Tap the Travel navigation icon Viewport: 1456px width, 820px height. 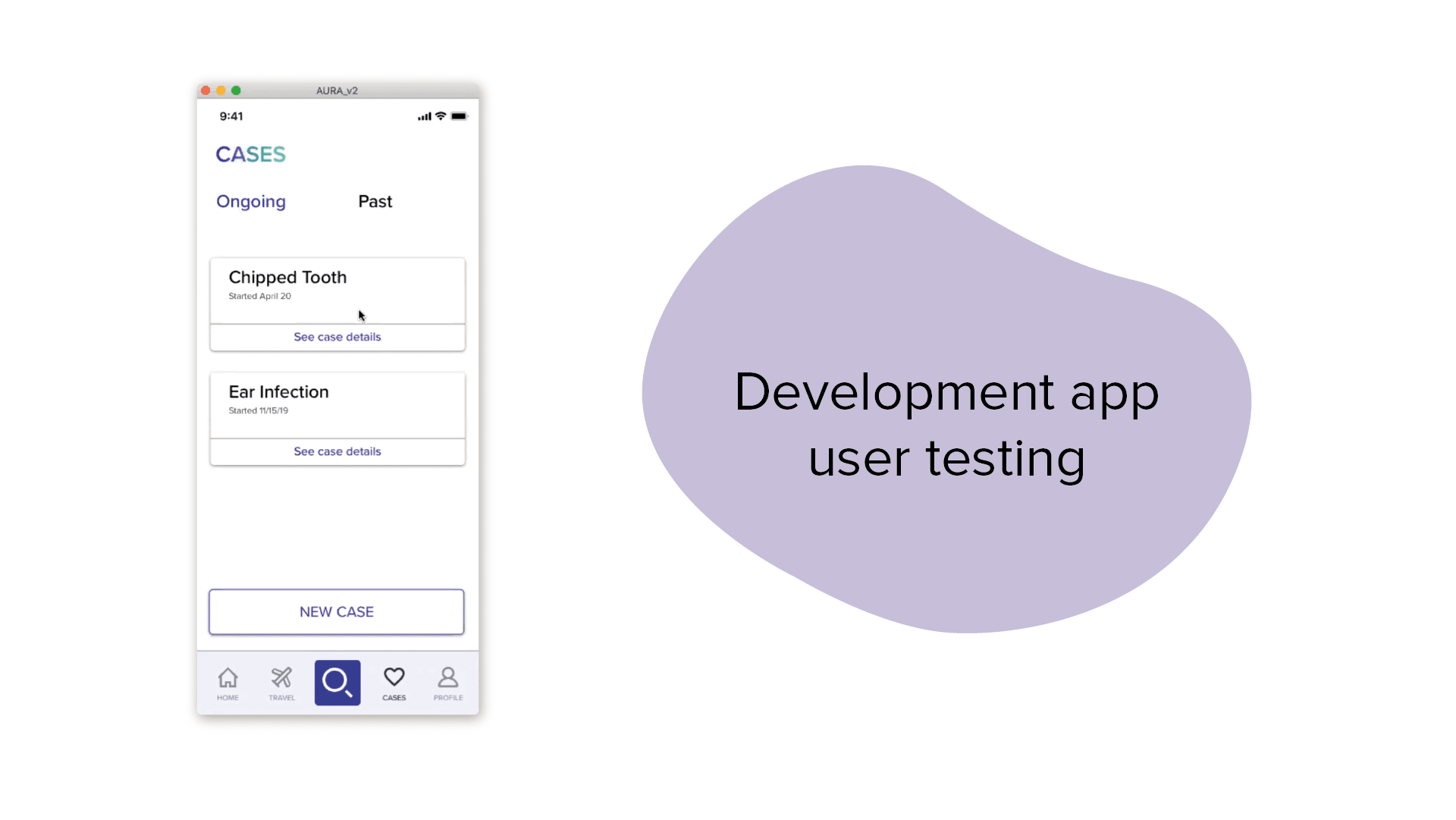[282, 681]
